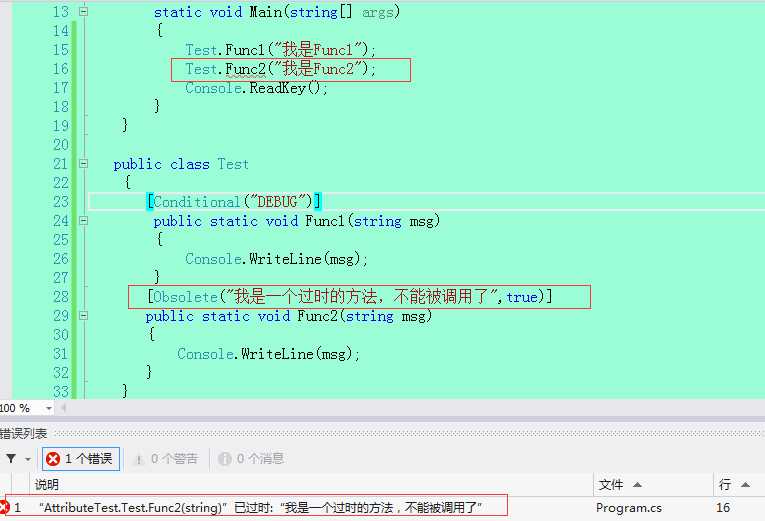Screen dimensions: 765x521
Task: Click Console.WriteLine(msg) on line 26
Action: pyautogui.click(x=276, y=259)
